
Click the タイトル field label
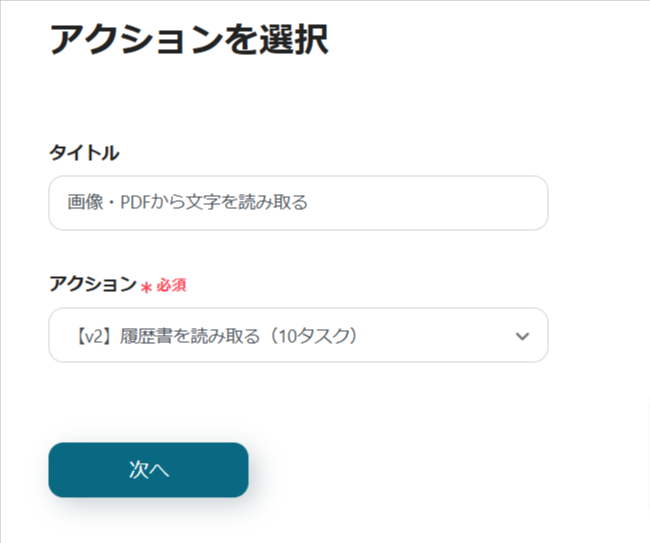coord(84,152)
